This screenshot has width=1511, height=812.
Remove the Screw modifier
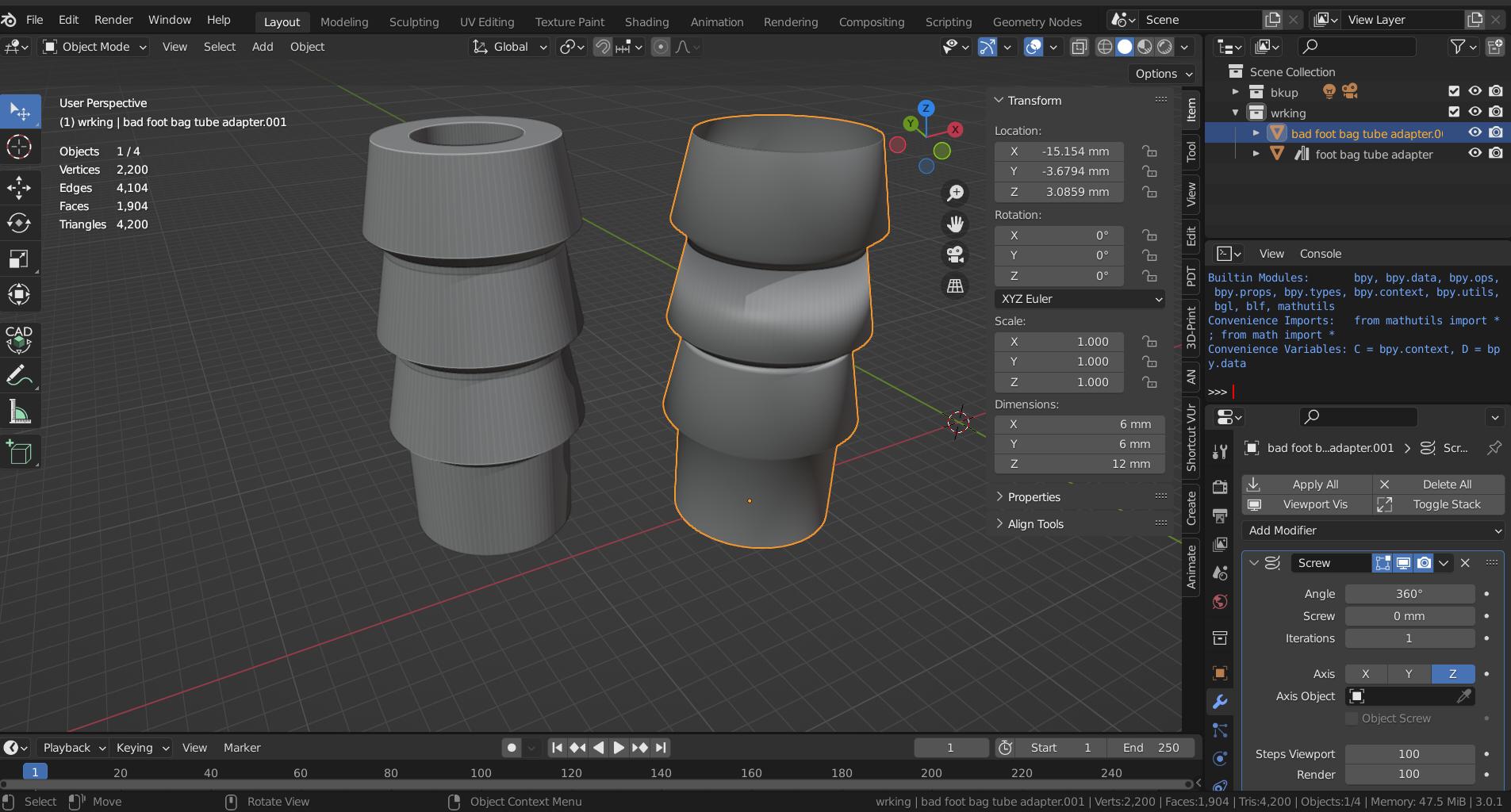click(x=1465, y=563)
